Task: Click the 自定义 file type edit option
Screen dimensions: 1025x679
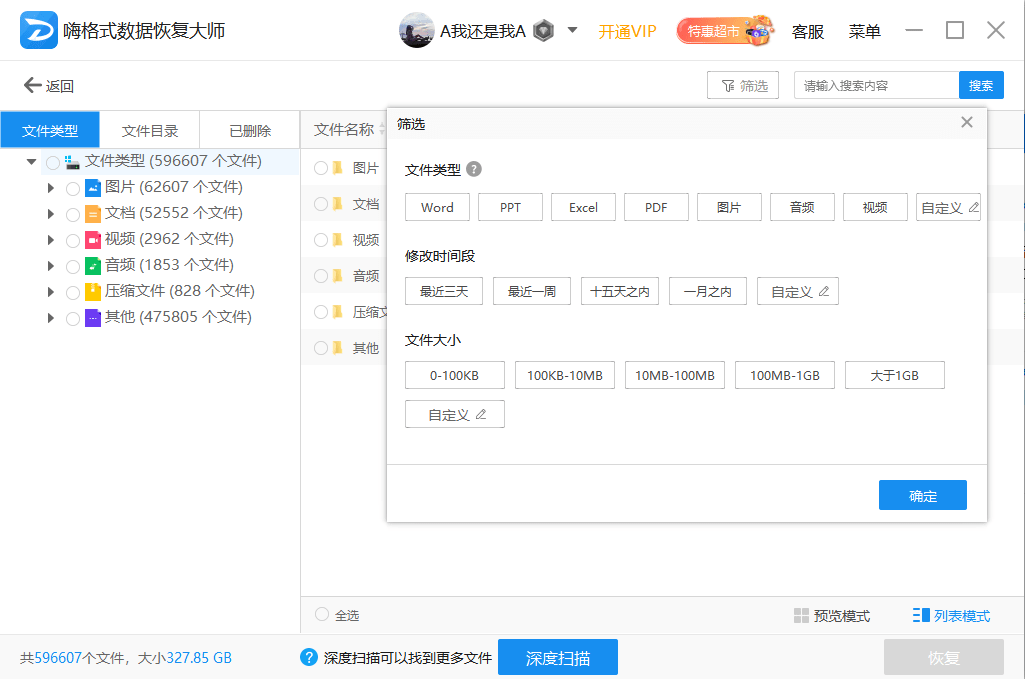Action: 949,207
